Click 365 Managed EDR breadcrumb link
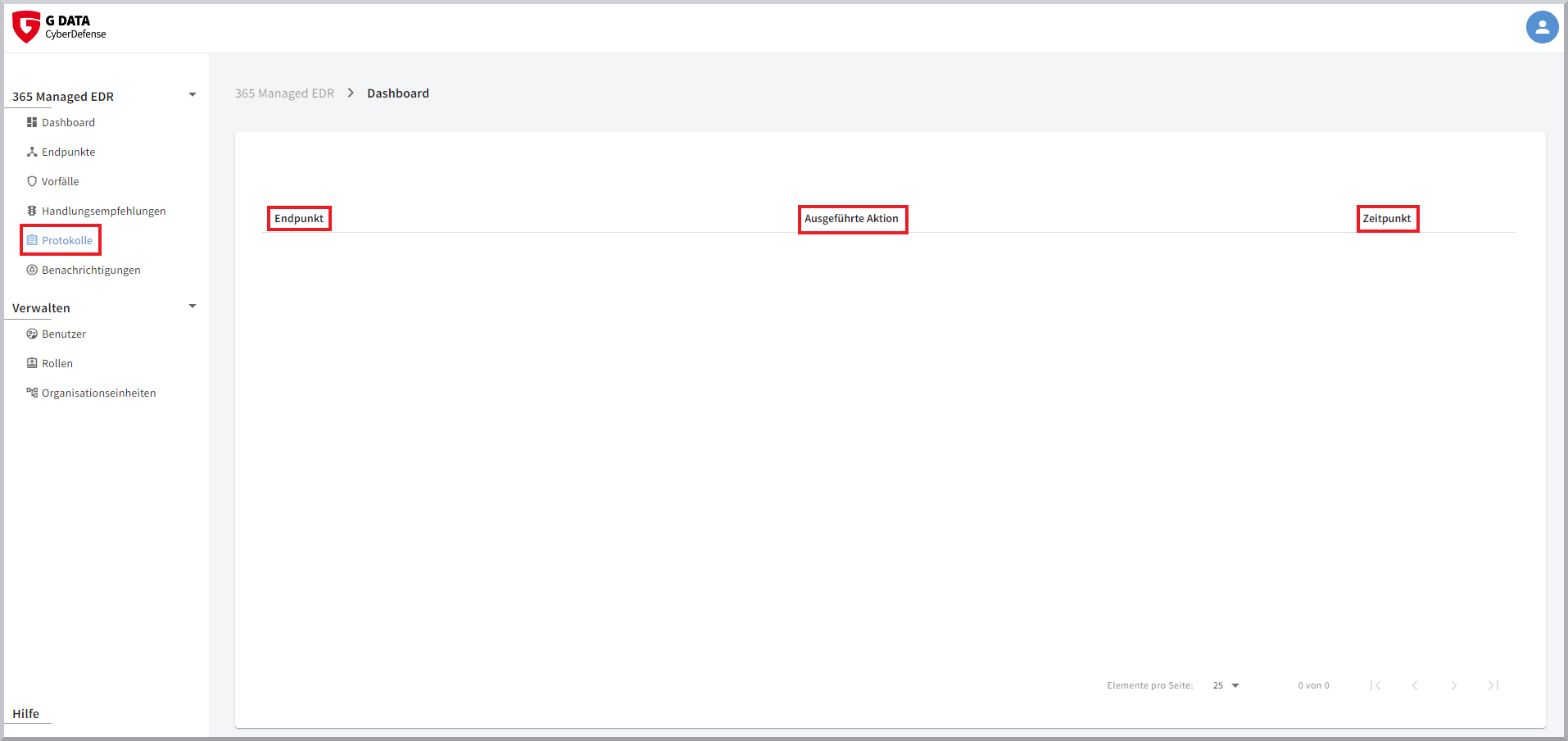Image resolution: width=1568 pixels, height=741 pixels. [284, 93]
